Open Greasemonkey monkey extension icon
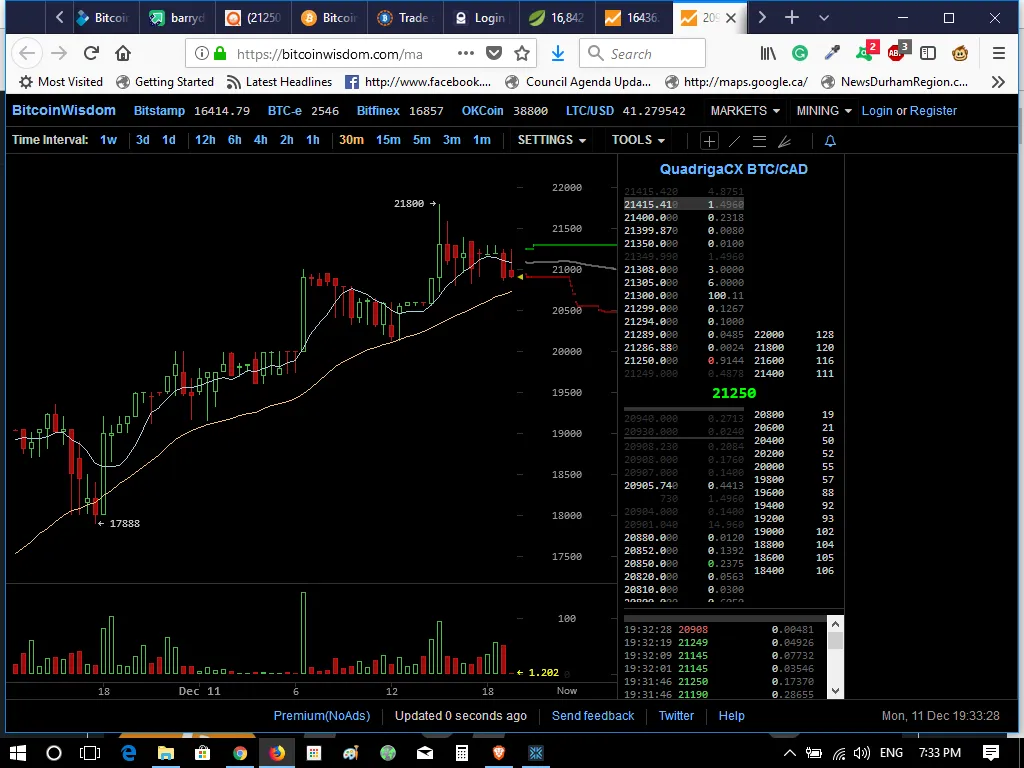 click(959, 54)
